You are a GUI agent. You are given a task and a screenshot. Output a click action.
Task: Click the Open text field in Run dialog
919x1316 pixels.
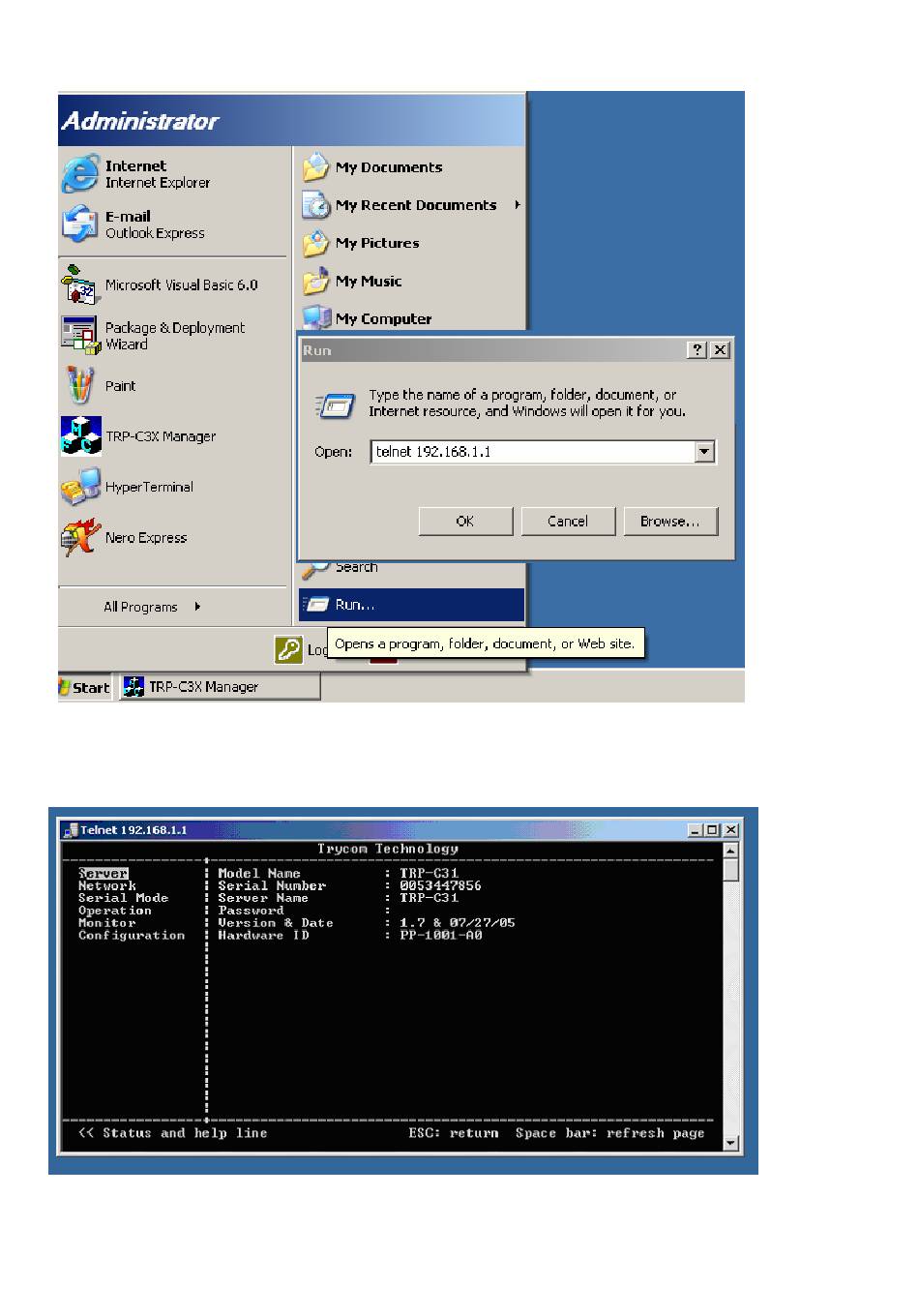533,452
